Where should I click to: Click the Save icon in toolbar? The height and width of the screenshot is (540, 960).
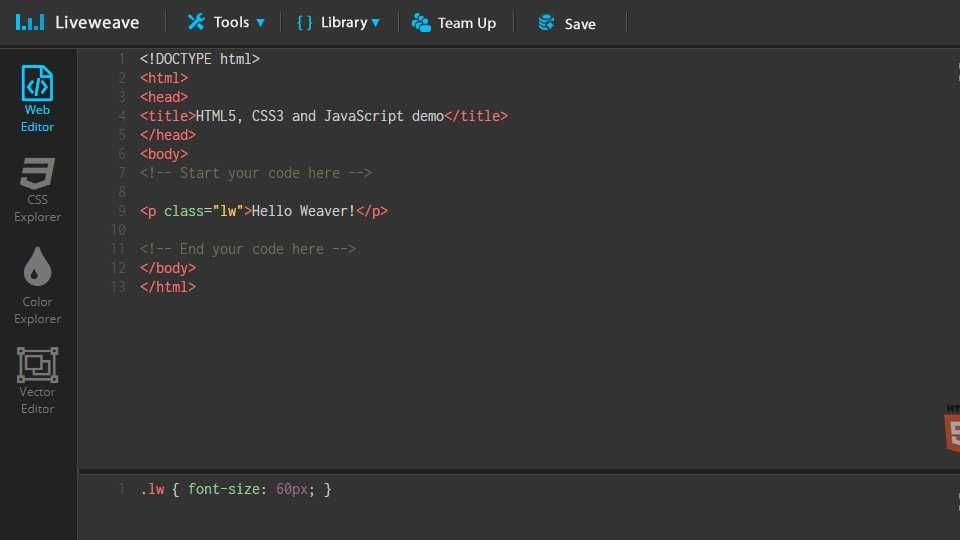546,23
